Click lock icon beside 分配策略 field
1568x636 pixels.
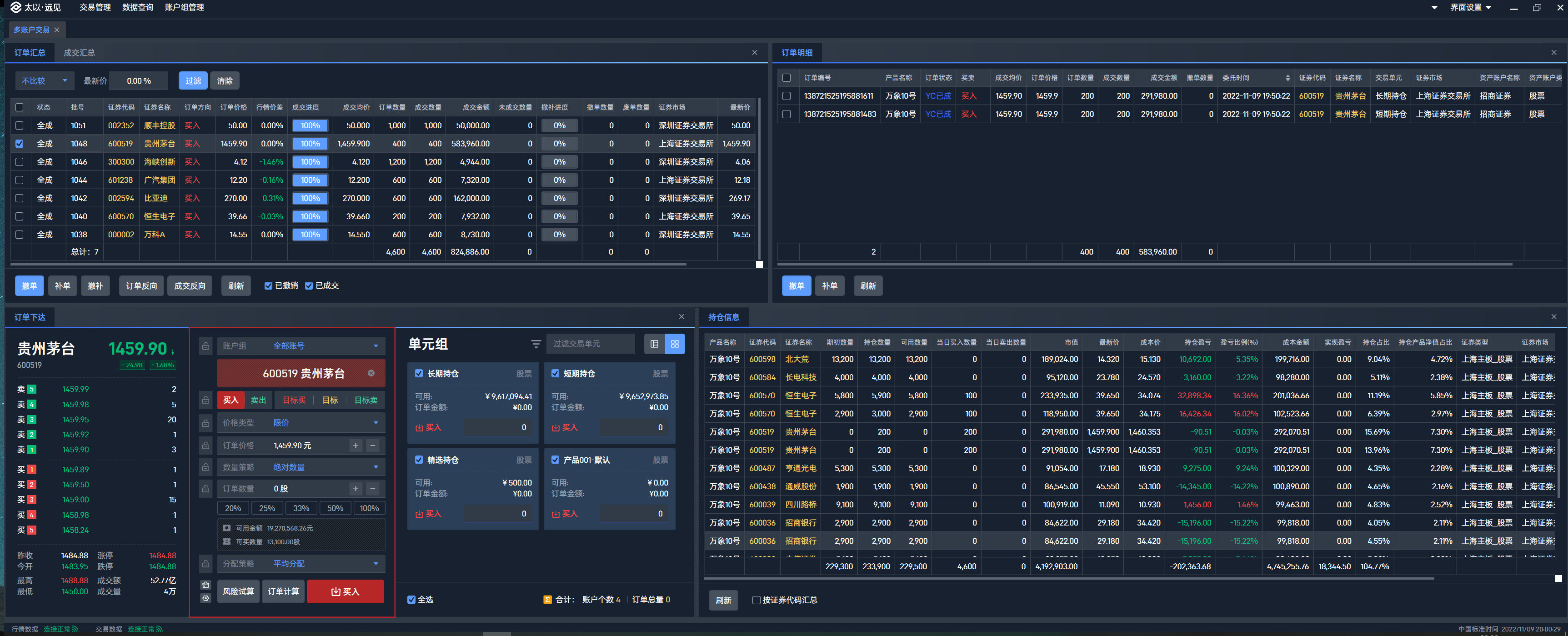click(x=206, y=564)
